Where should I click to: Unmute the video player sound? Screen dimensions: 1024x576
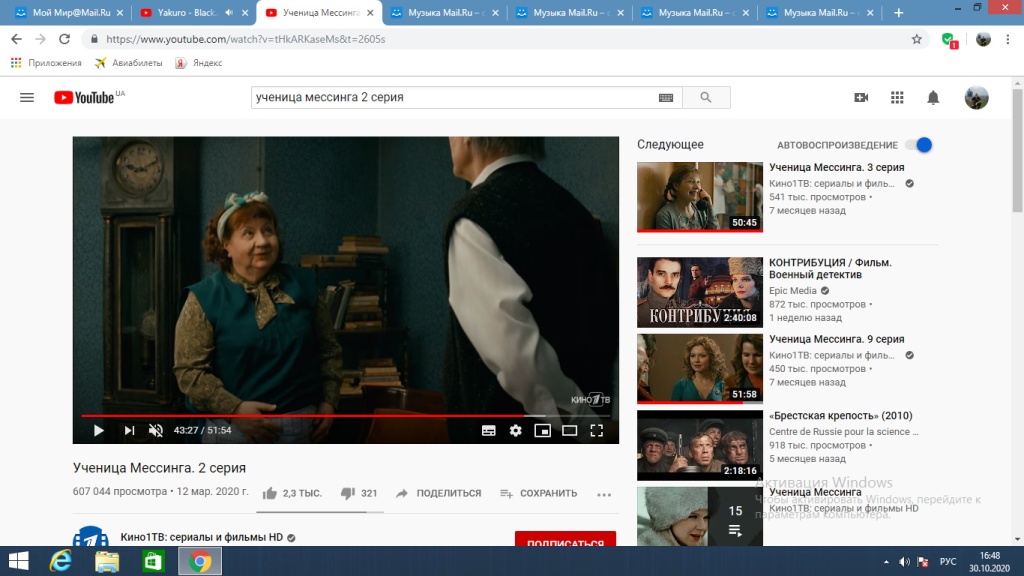pos(155,430)
